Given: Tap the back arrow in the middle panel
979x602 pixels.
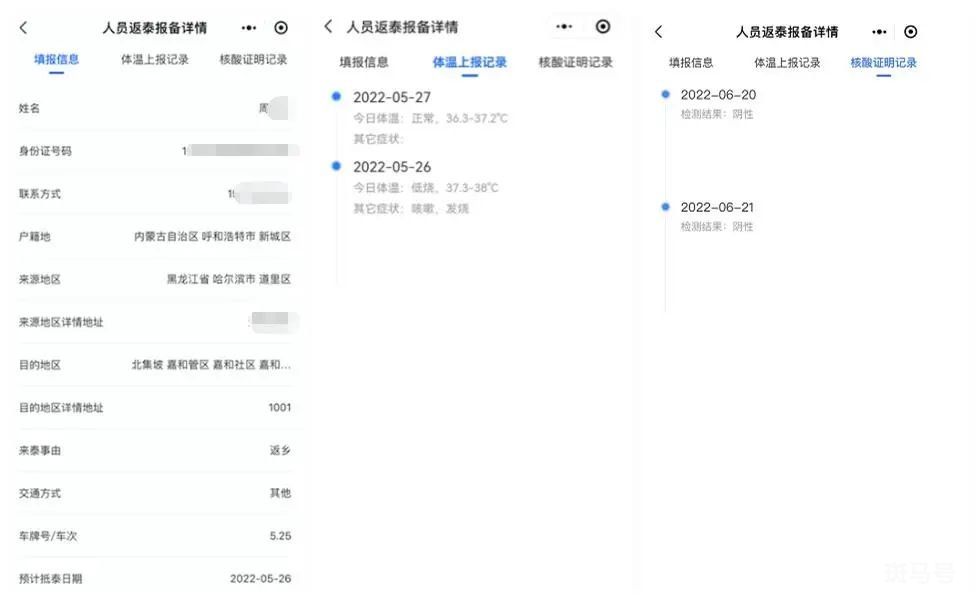Looking at the screenshot, I should click(328, 26).
